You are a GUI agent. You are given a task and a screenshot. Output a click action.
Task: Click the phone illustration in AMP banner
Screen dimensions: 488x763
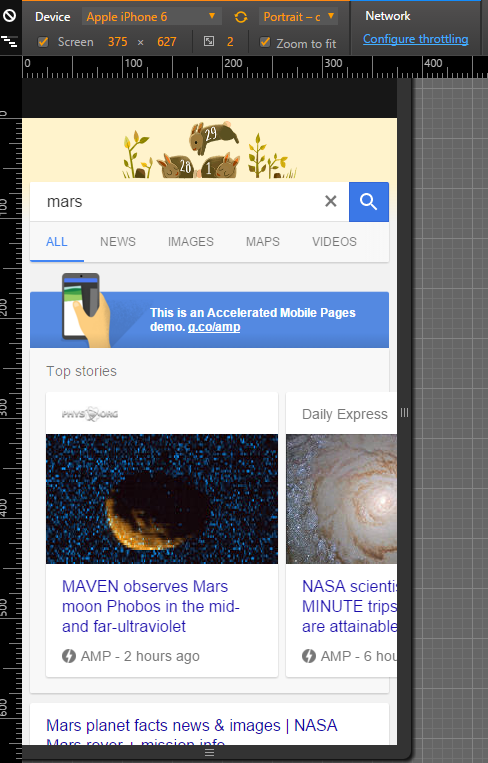click(86, 310)
